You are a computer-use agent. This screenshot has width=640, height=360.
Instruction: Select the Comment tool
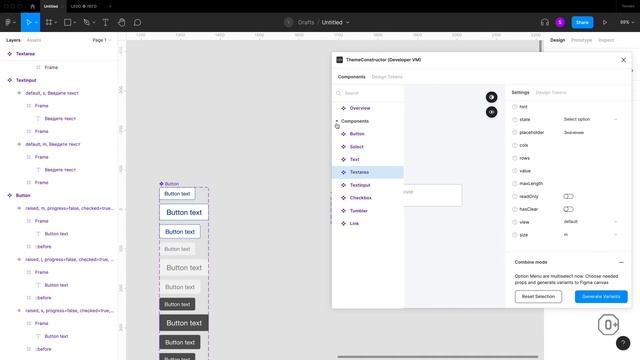[x=138, y=22]
